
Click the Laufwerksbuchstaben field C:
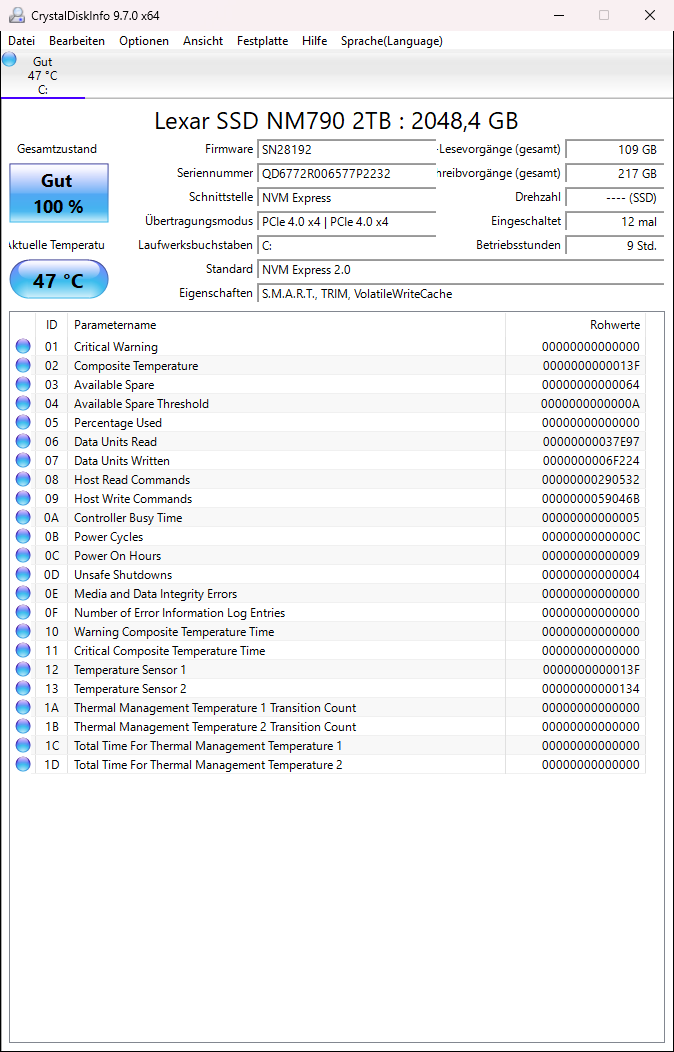(x=347, y=246)
